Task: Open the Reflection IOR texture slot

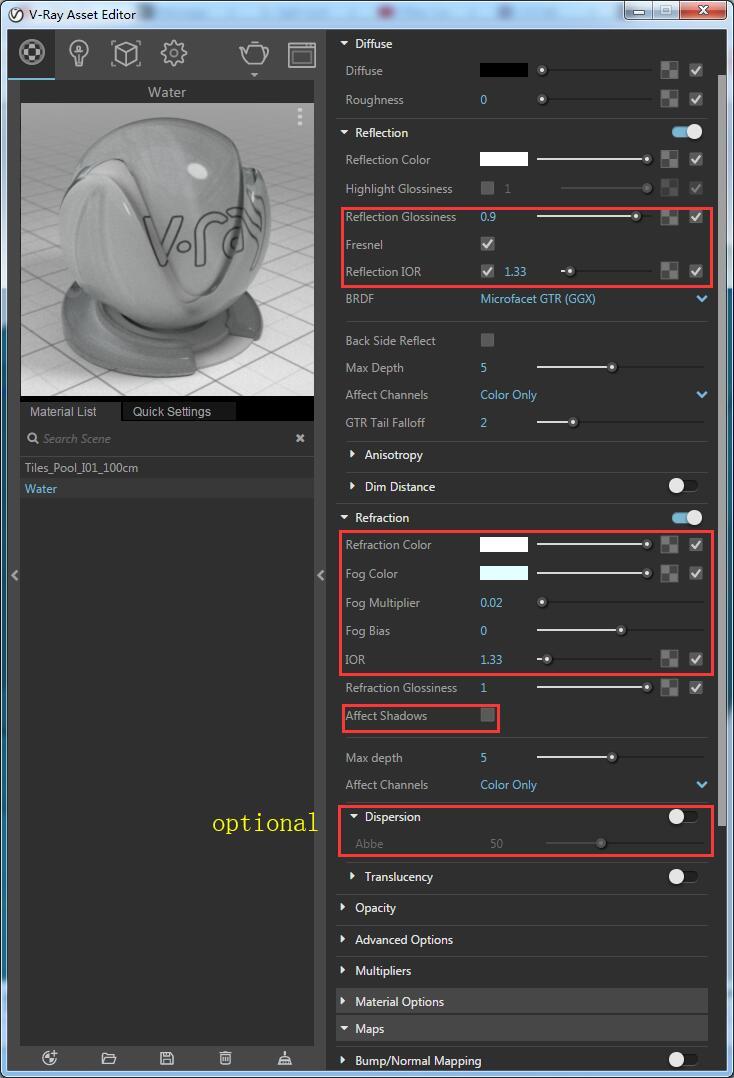Action: point(669,271)
